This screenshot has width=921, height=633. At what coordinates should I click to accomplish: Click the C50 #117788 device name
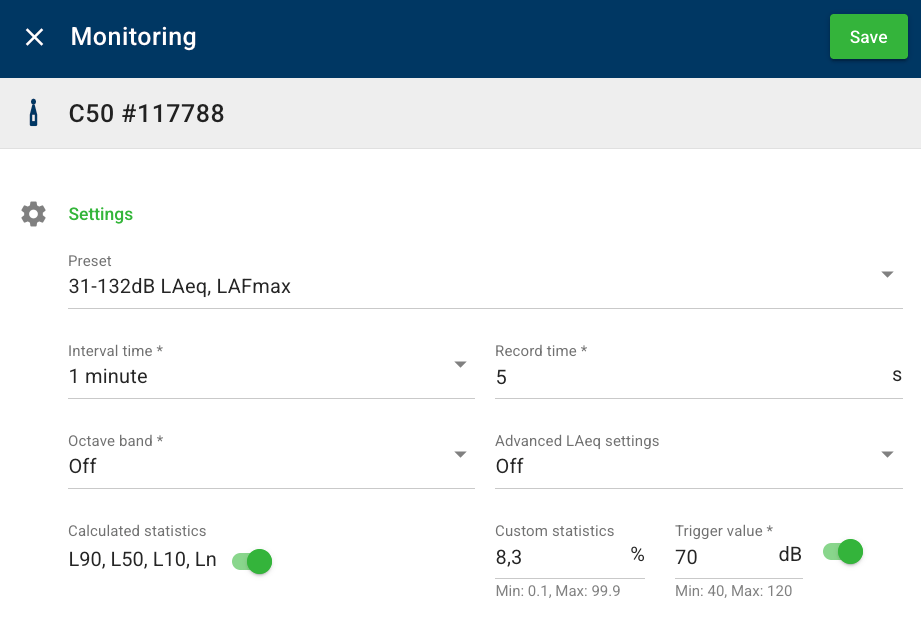click(x=146, y=113)
